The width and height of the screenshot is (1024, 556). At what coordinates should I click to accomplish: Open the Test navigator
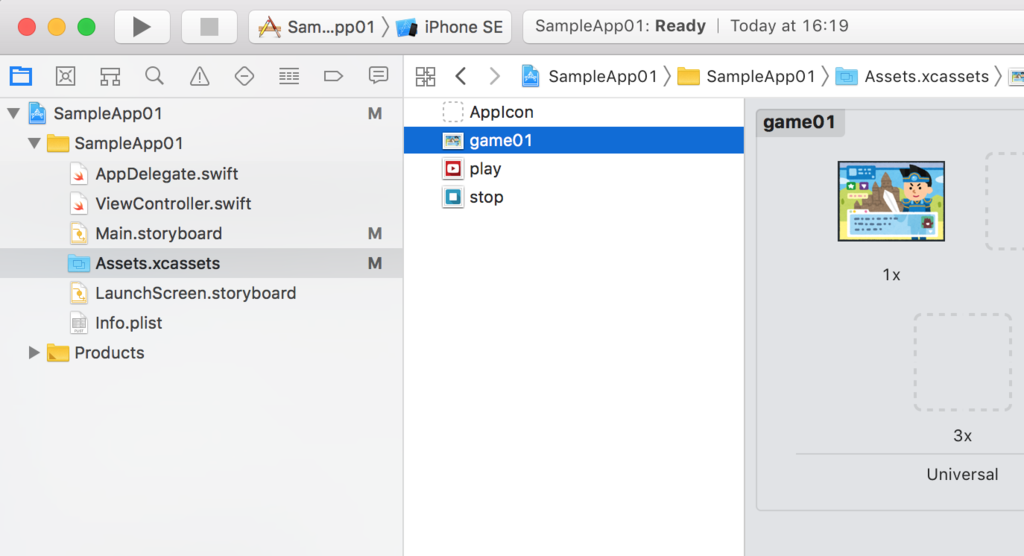pyautogui.click(x=244, y=76)
